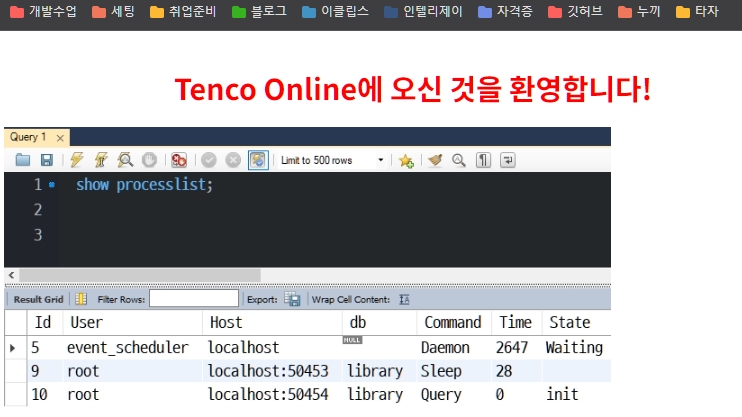Commit transaction checkmark icon
742x417 pixels.
click(x=209, y=160)
